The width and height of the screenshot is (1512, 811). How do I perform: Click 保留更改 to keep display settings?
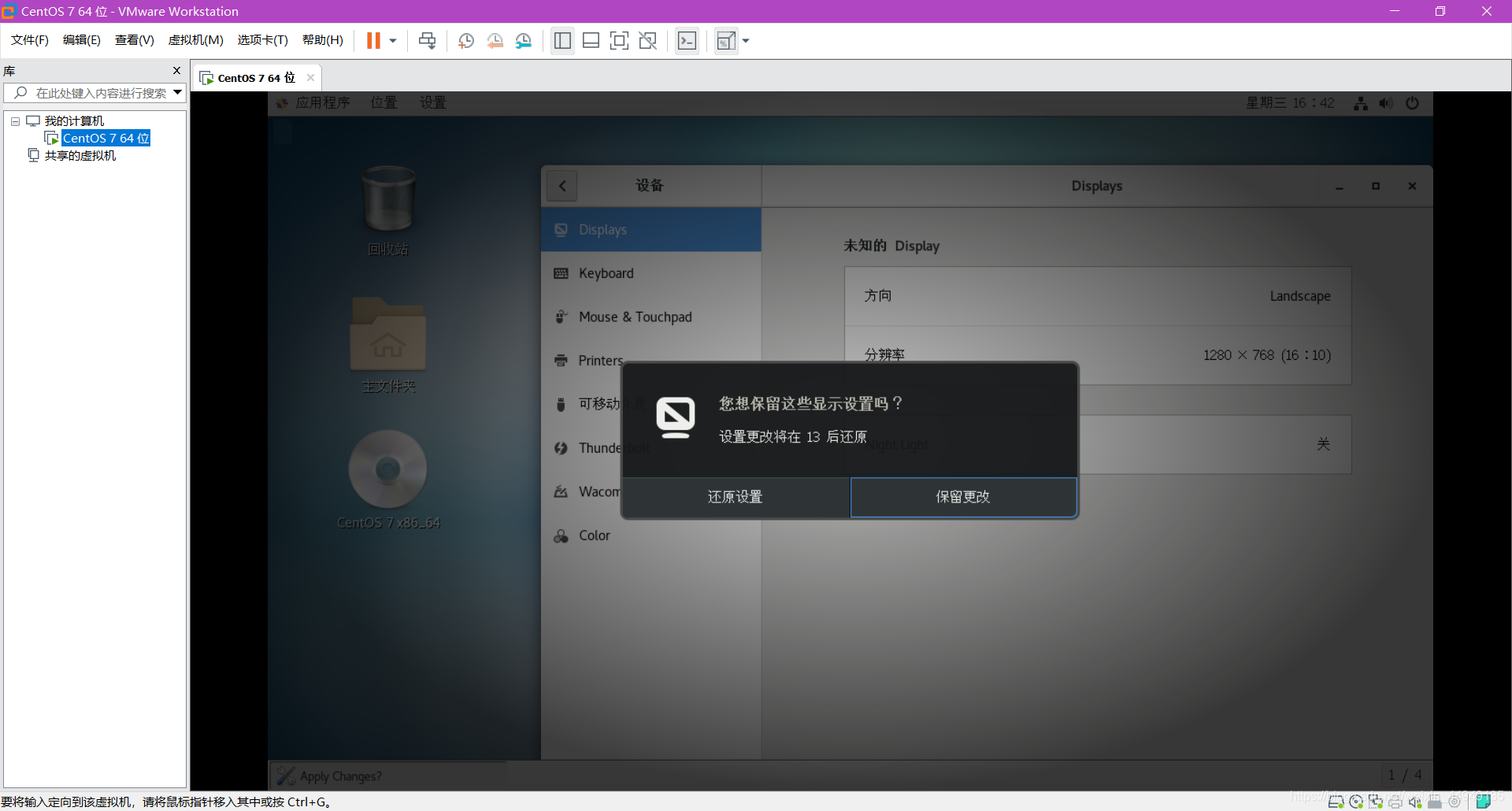coord(962,497)
